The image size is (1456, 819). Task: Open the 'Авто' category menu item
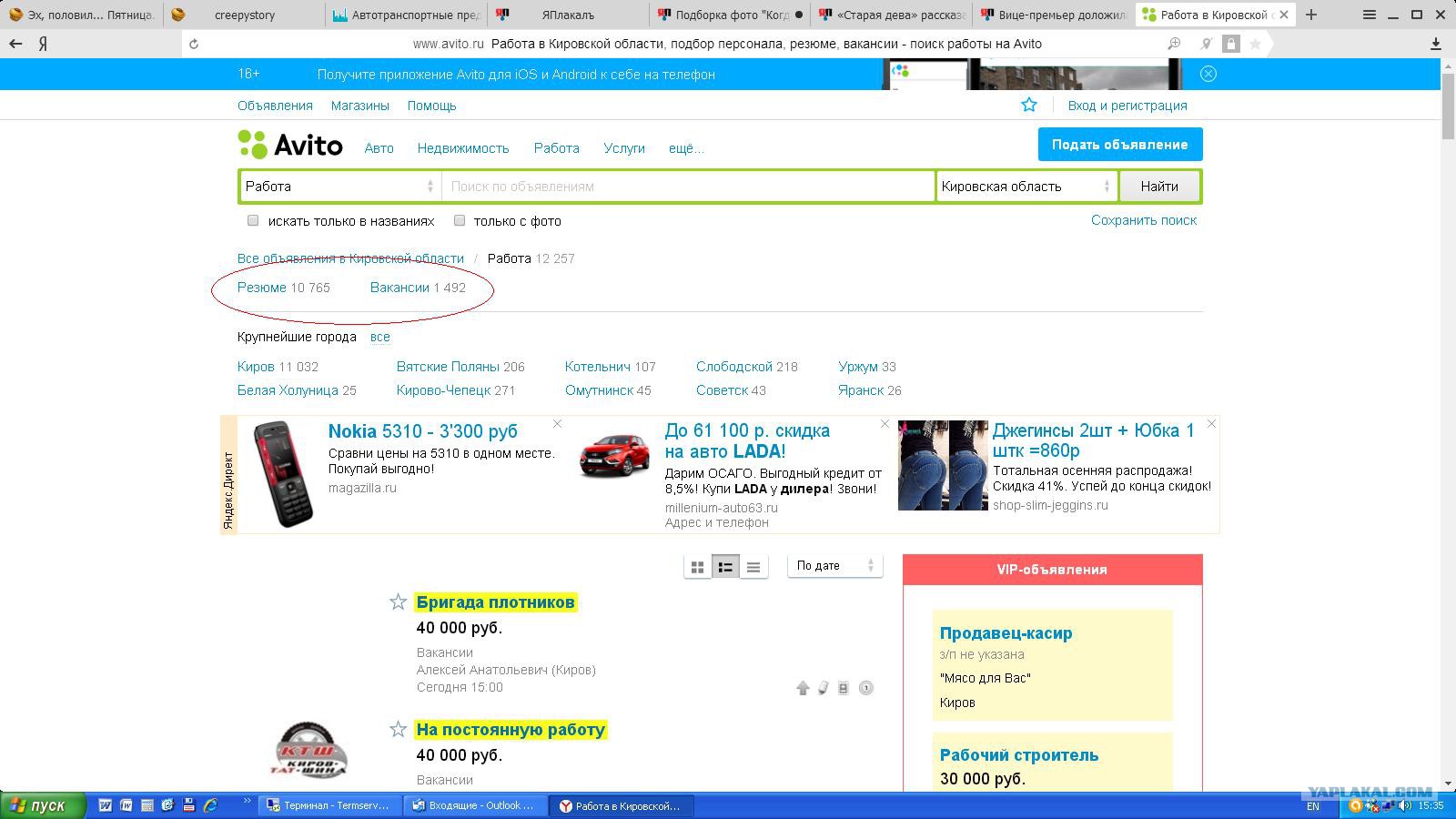(x=379, y=148)
